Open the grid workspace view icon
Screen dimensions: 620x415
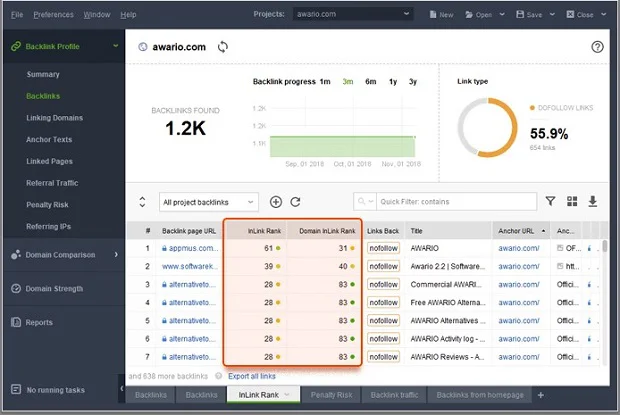click(x=572, y=202)
